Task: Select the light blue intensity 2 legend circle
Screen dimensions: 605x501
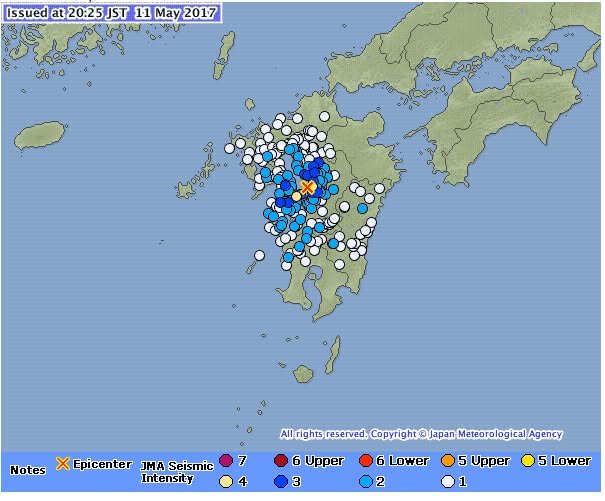Action: (366, 482)
